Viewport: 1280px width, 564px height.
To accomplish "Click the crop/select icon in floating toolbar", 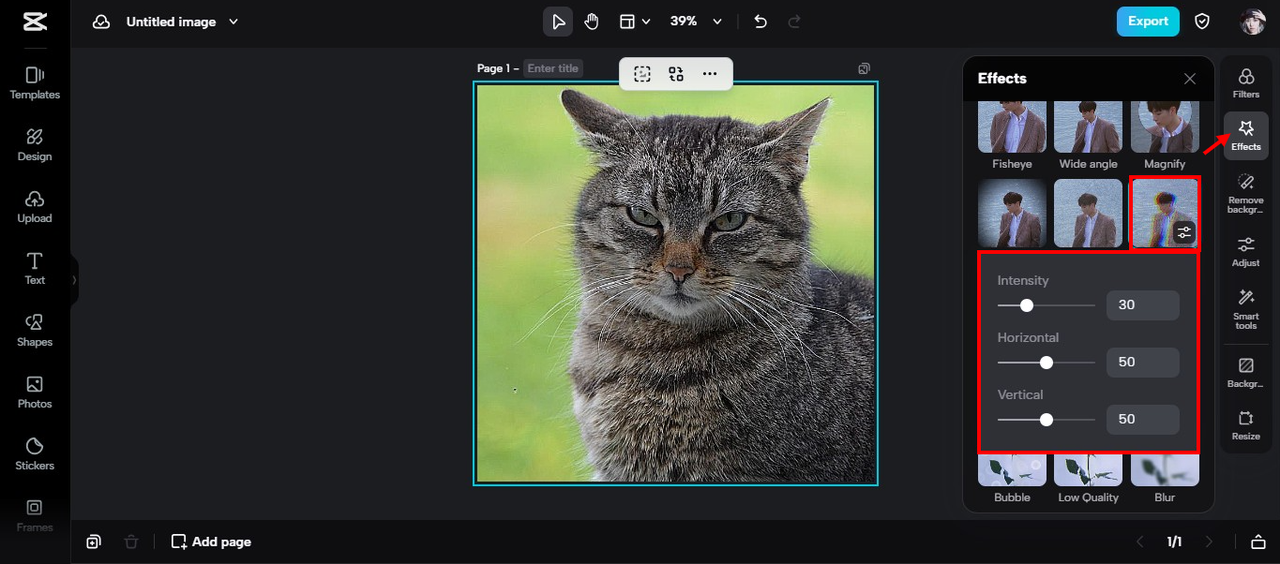I will click(642, 74).
